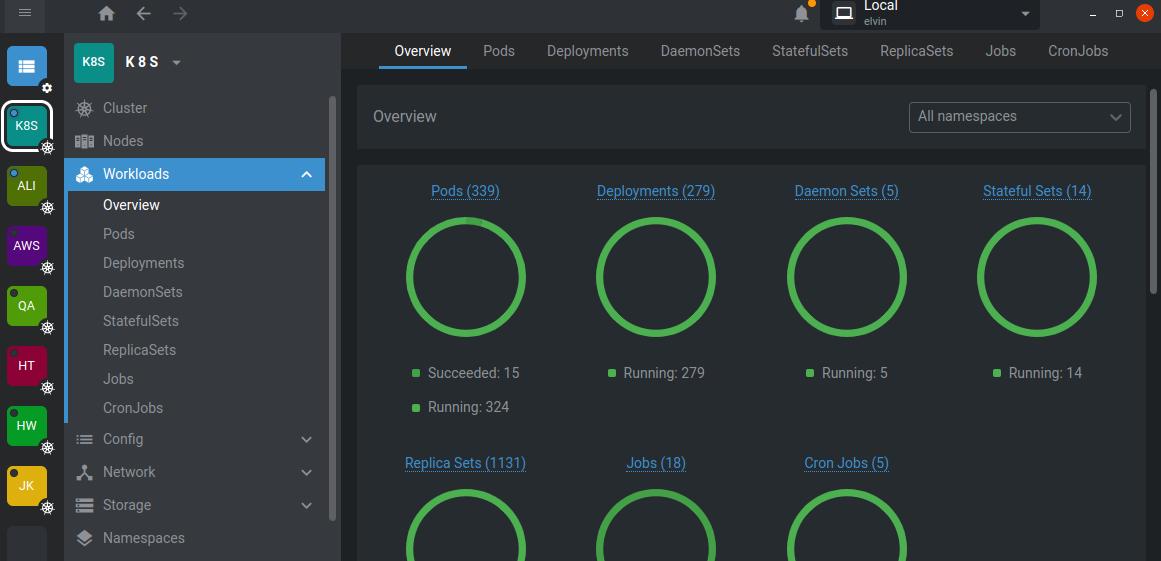The width and height of the screenshot is (1161, 561).
Task: Select the HT cluster in hotbar
Action: click(27, 366)
